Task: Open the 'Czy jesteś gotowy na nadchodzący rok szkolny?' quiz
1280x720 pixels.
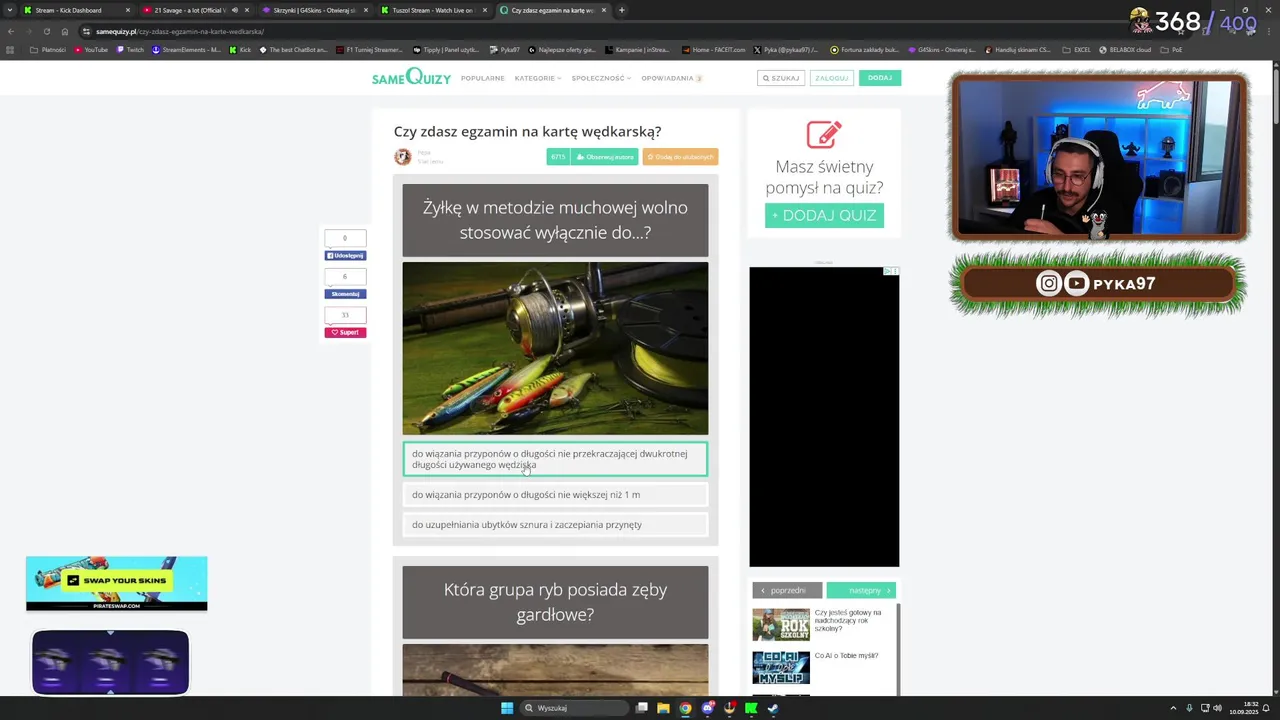Action: pyautogui.click(x=848, y=620)
